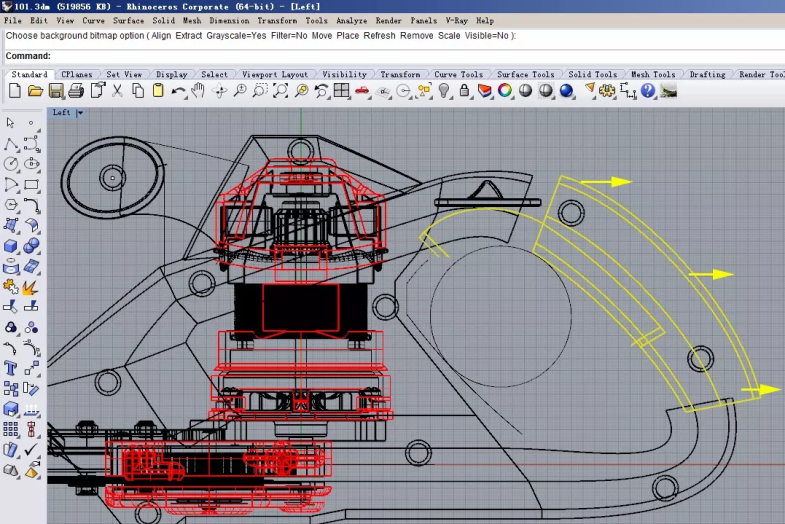The image size is (785, 524).
Task: Open the color wheel render properties icon
Action: click(505, 91)
